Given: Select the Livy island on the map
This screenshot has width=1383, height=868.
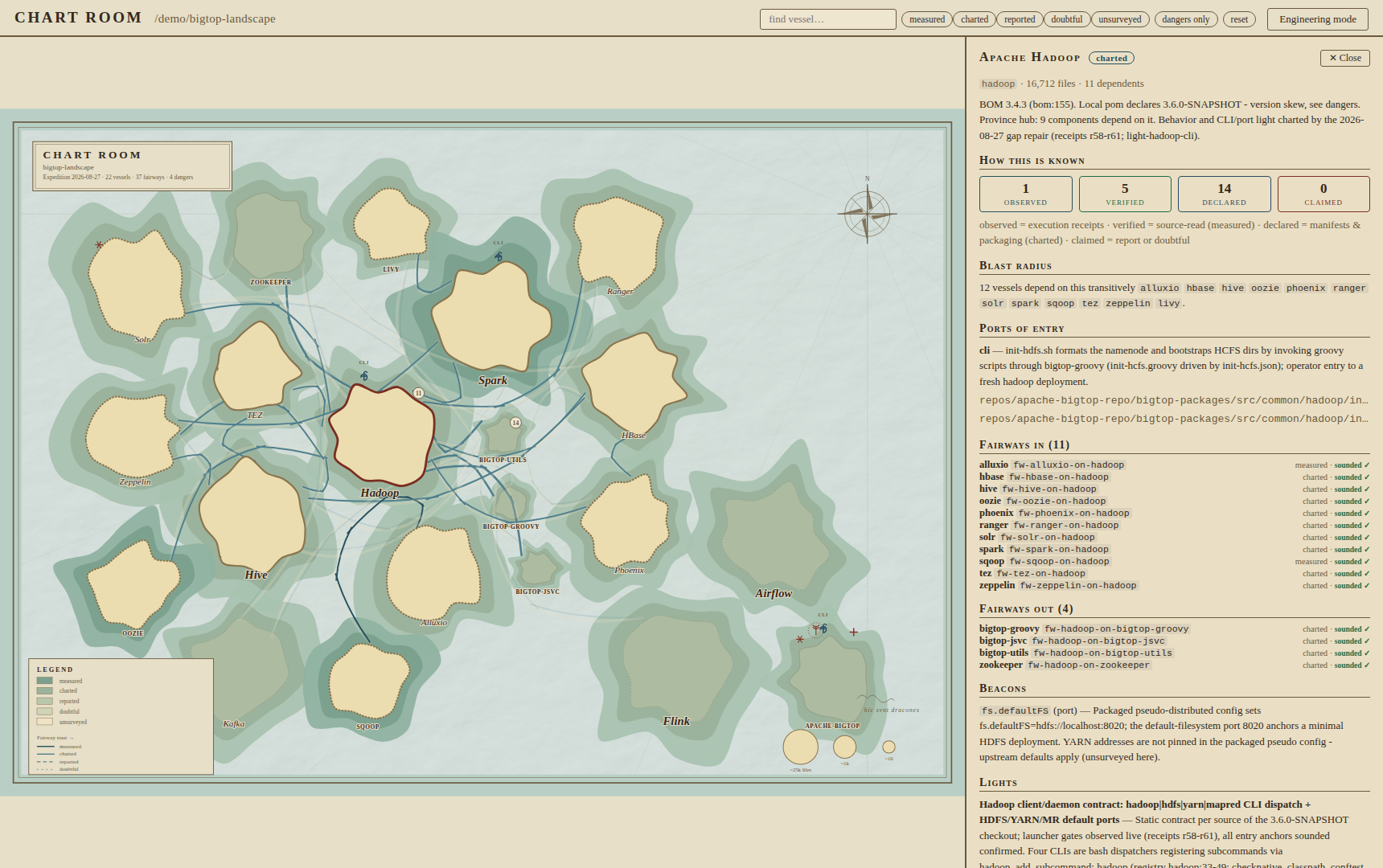Looking at the screenshot, I should [x=392, y=224].
